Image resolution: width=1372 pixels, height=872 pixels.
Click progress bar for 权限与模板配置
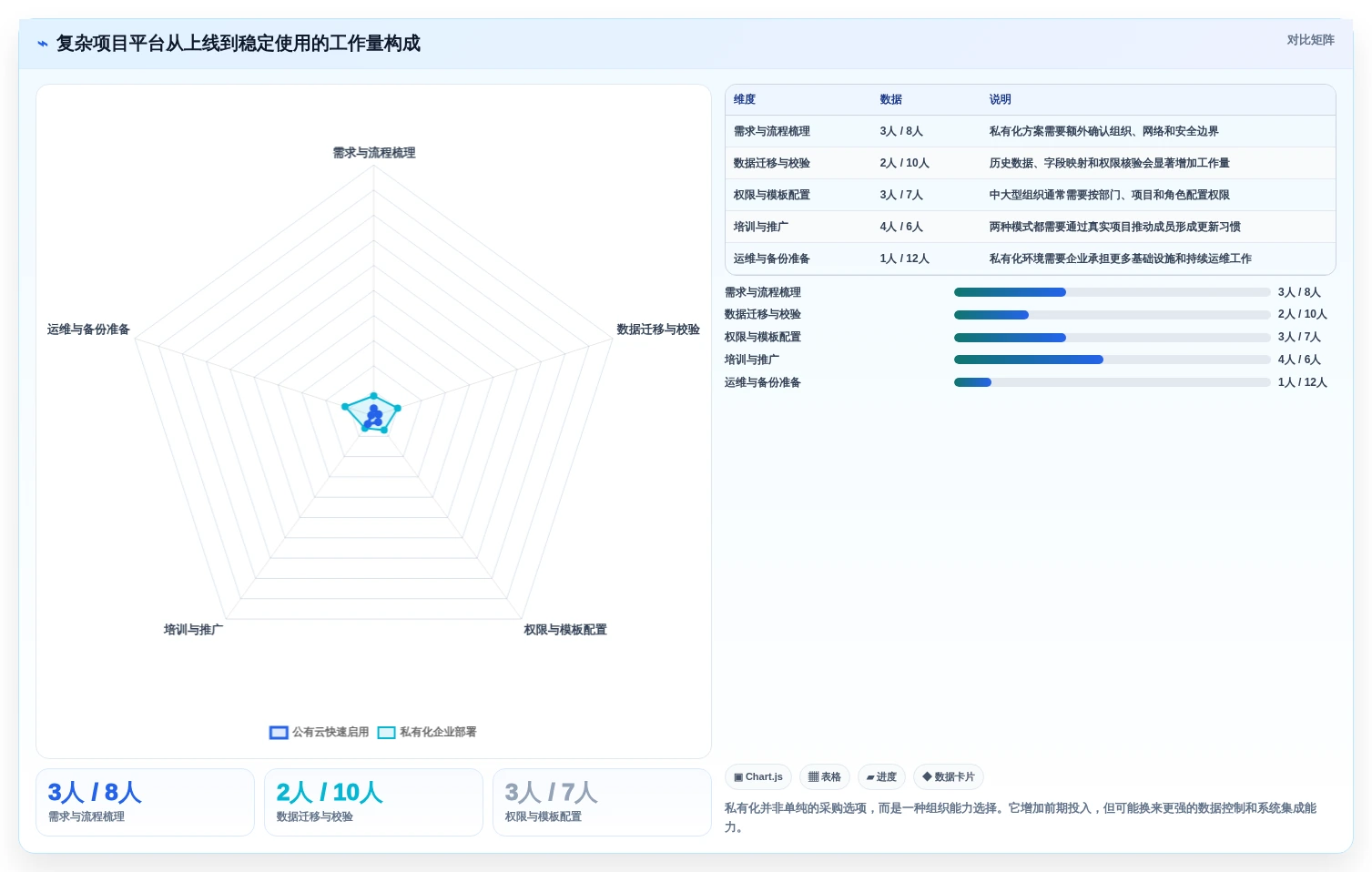tap(1112, 338)
